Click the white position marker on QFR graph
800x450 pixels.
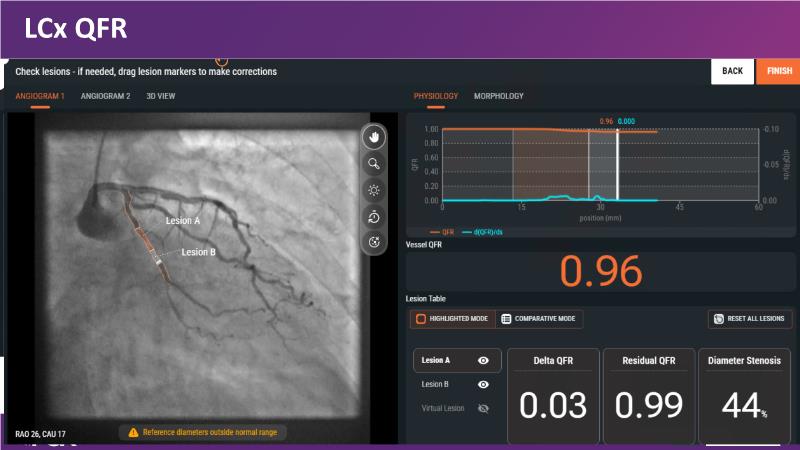618,165
